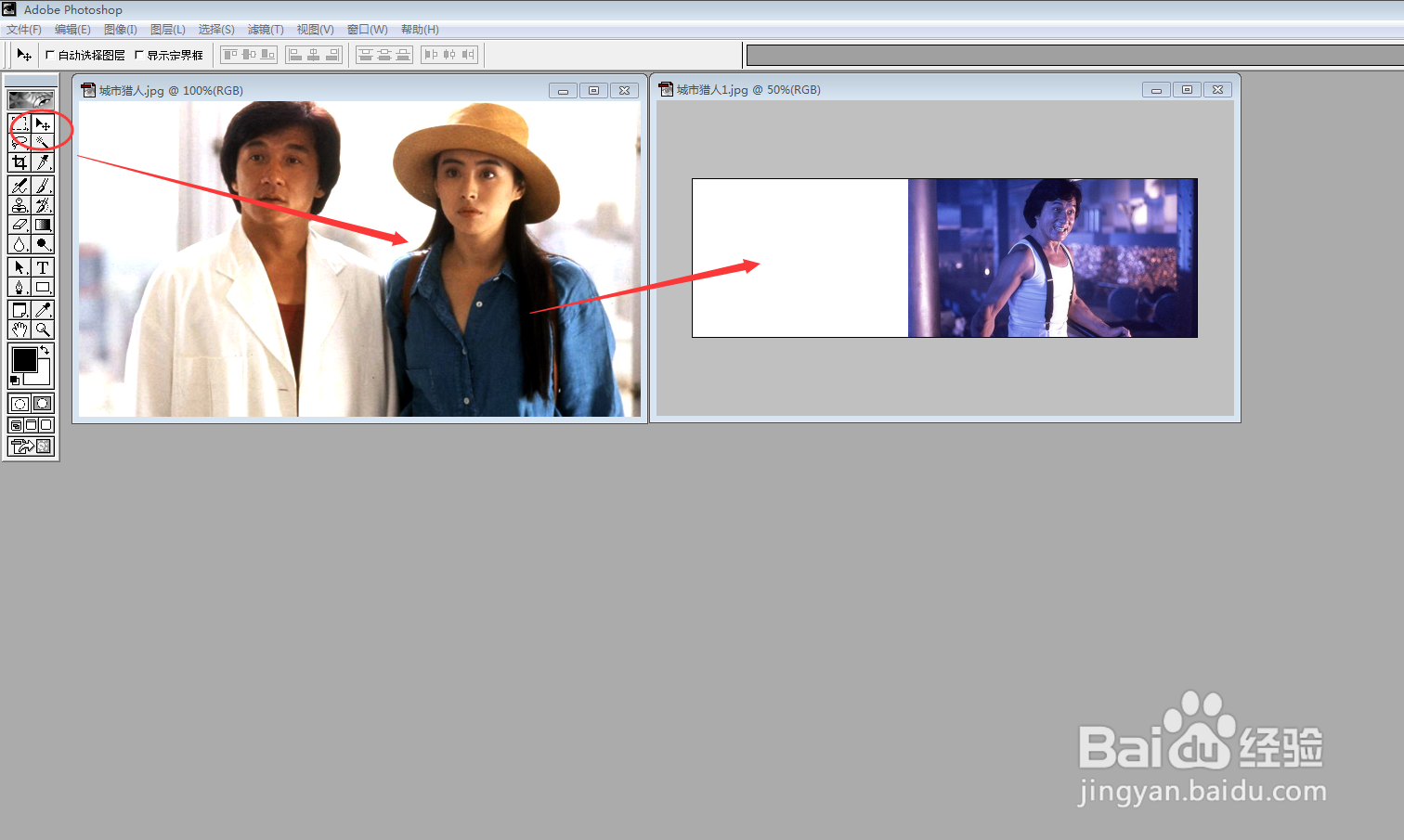Select the Paintbrush tool
This screenshot has width=1404, height=840.
tap(43, 187)
